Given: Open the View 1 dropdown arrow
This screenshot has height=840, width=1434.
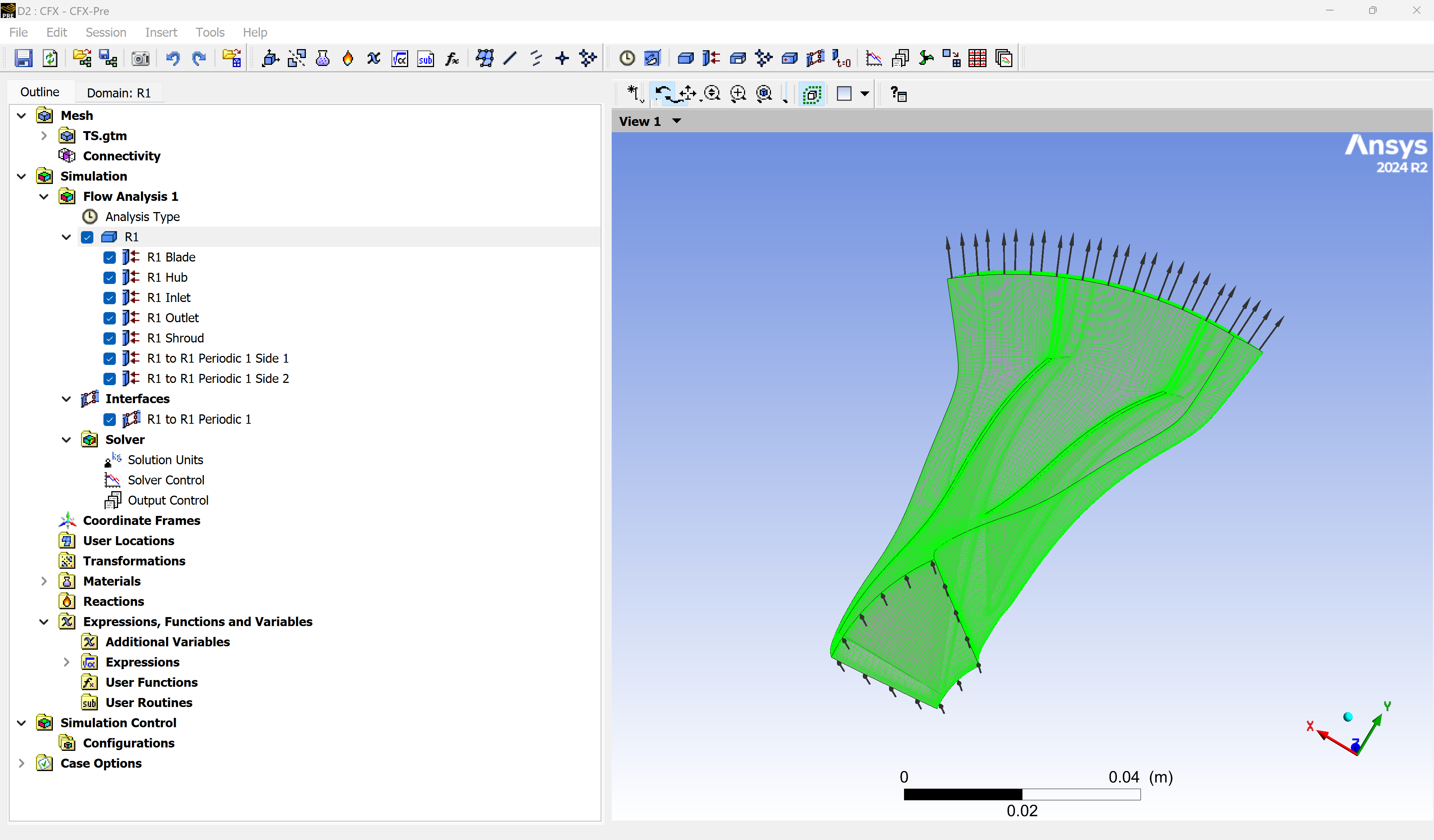Looking at the screenshot, I should pyautogui.click(x=677, y=121).
